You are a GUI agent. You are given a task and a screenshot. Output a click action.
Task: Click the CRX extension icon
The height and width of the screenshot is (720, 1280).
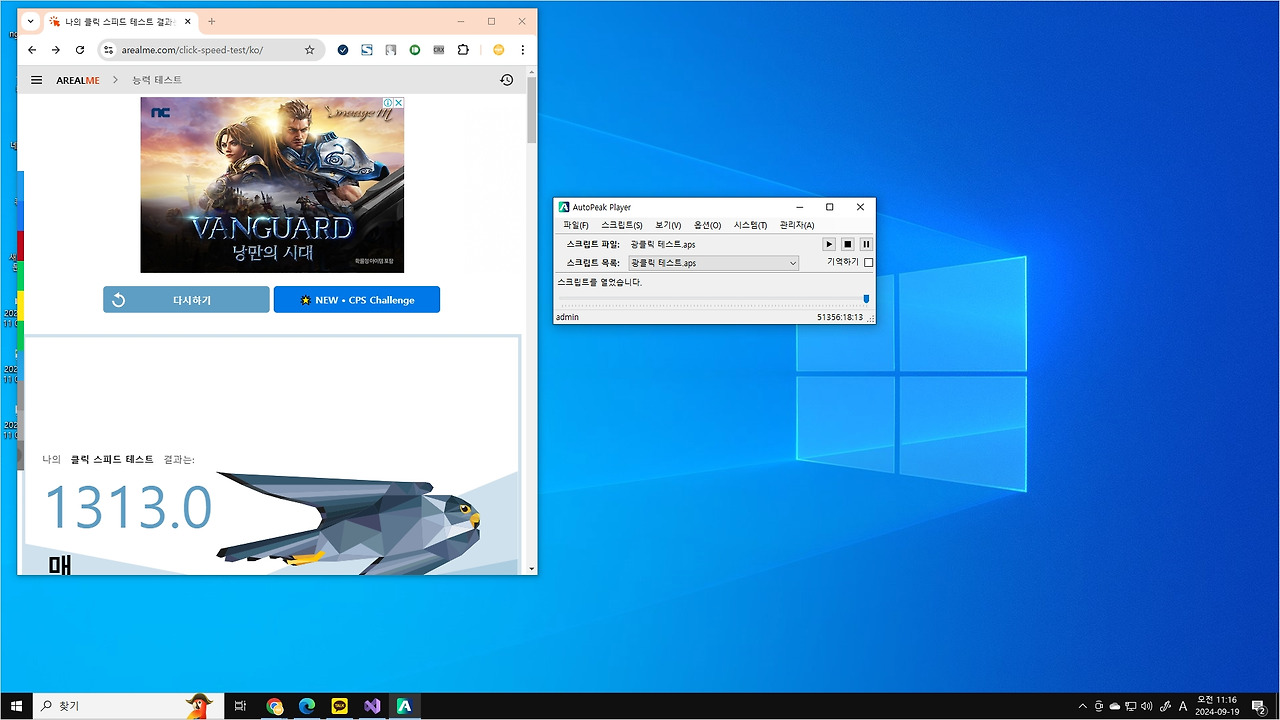point(439,50)
